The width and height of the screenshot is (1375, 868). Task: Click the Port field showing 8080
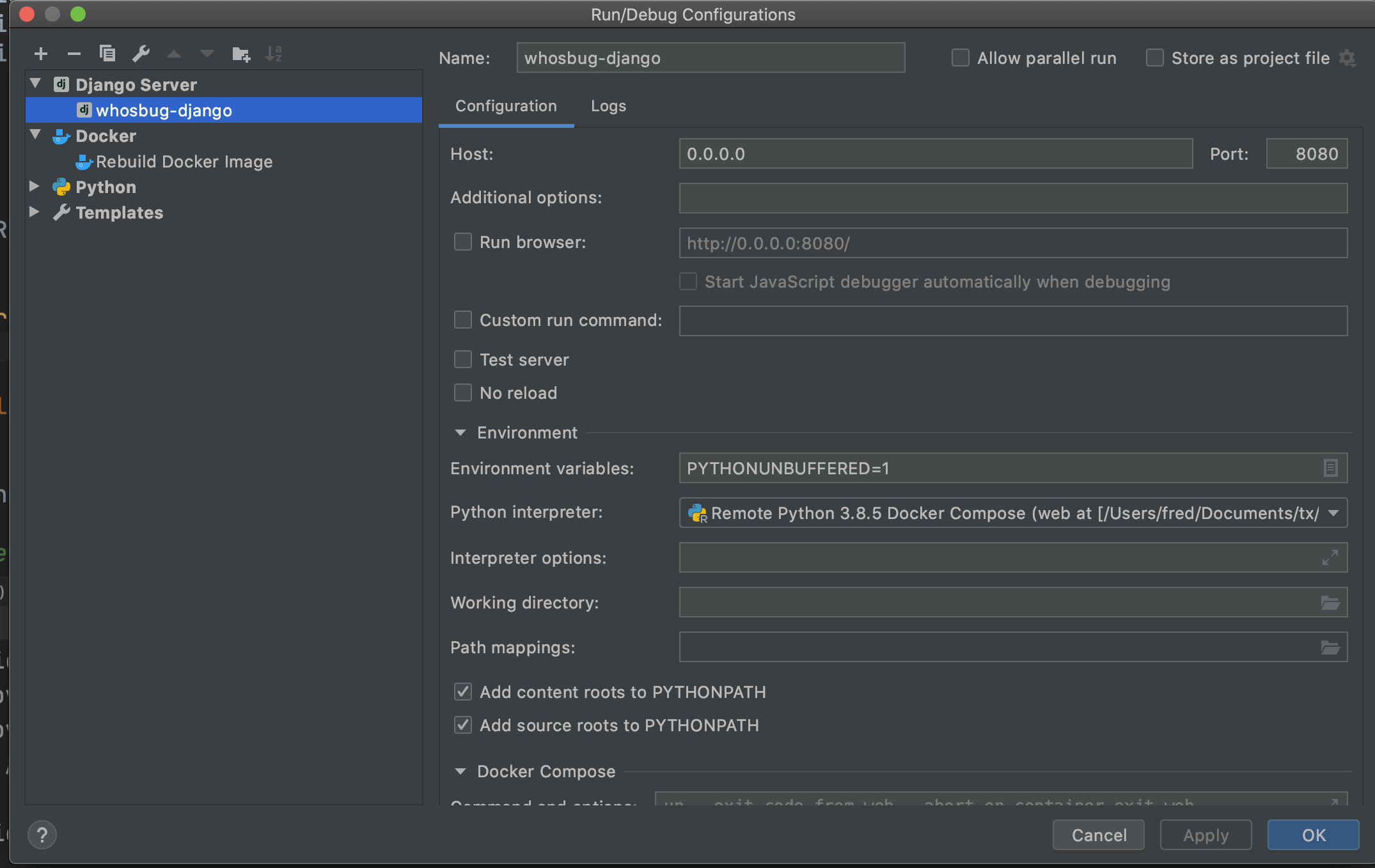(x=1307, y=154)
